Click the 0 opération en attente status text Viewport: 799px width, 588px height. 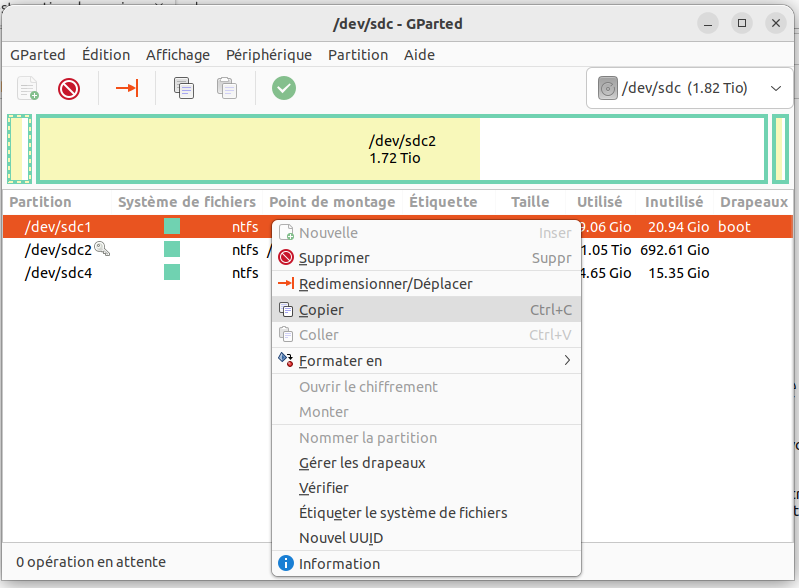[x=91, y=562]
